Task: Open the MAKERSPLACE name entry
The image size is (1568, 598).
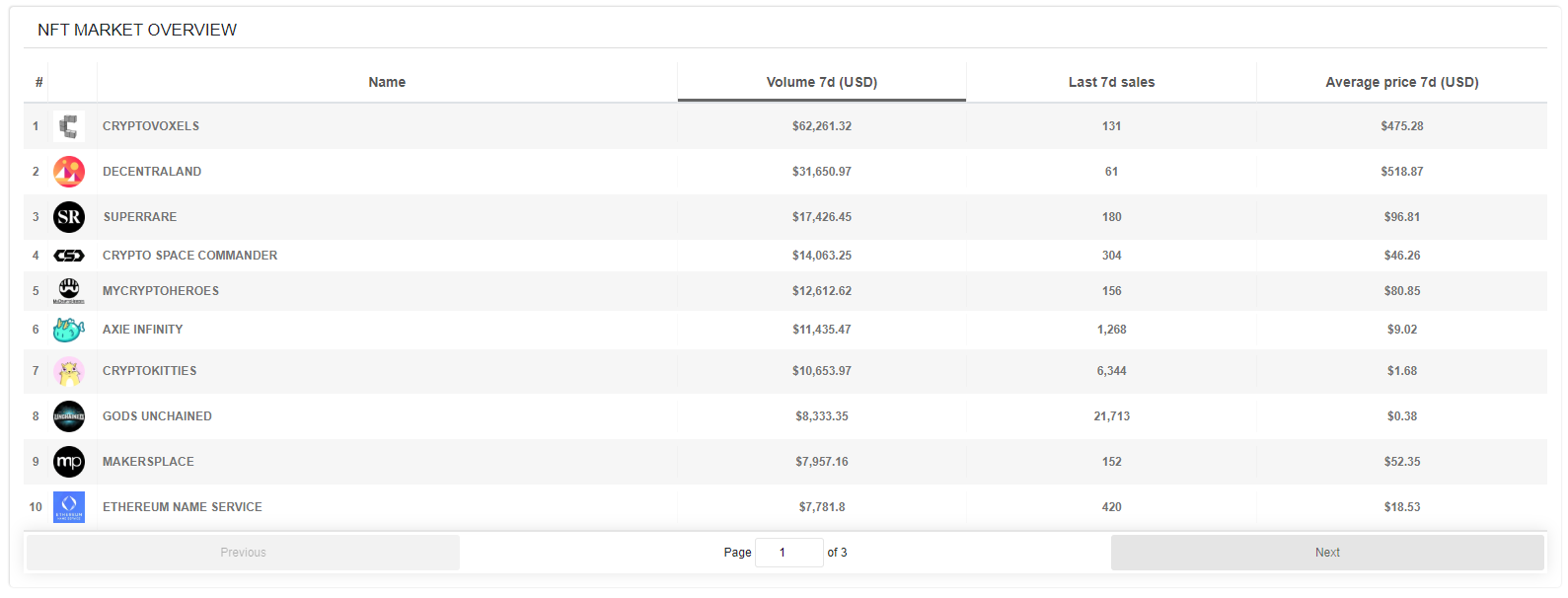Action: pyautogui.click(x=148, y=462)
